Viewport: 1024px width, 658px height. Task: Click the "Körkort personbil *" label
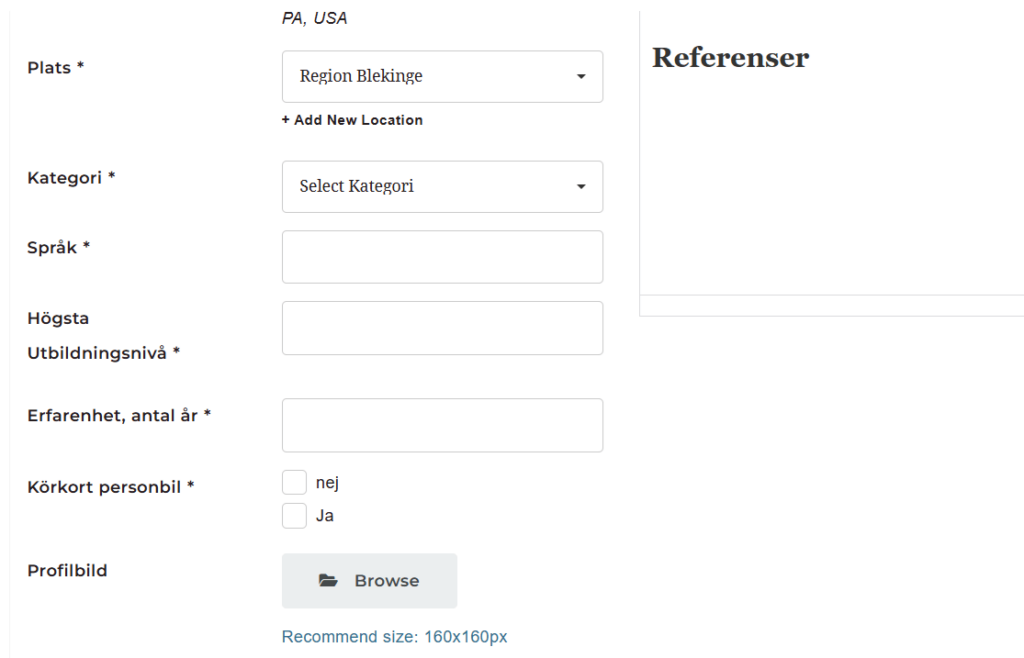110,487
